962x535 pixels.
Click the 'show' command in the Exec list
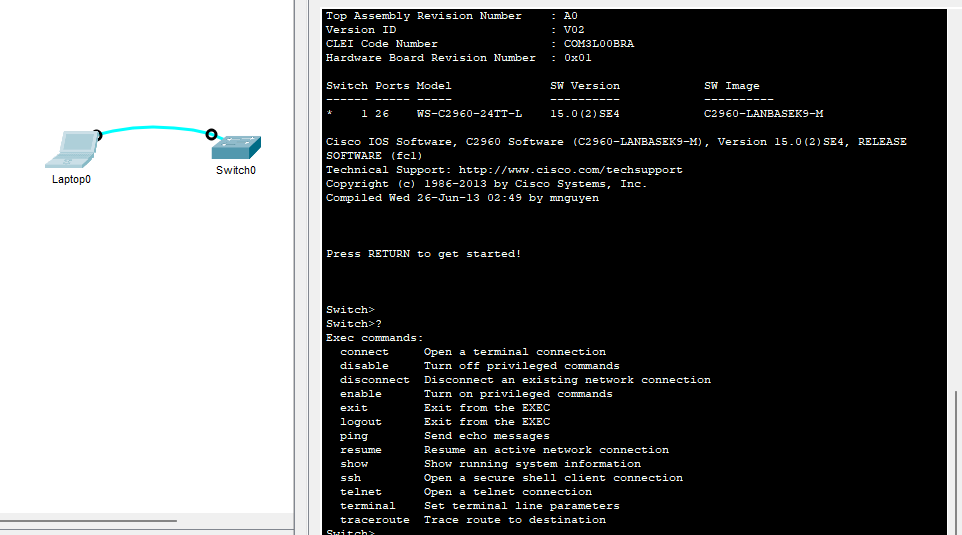pos(354,464)
